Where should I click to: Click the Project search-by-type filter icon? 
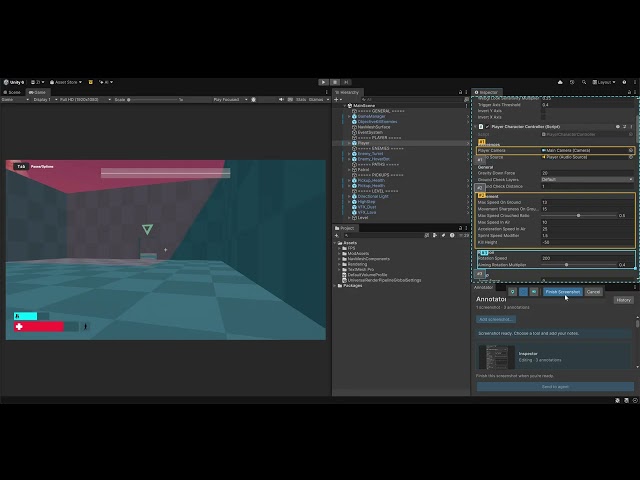pyautogui.click(x=435, y=236)
